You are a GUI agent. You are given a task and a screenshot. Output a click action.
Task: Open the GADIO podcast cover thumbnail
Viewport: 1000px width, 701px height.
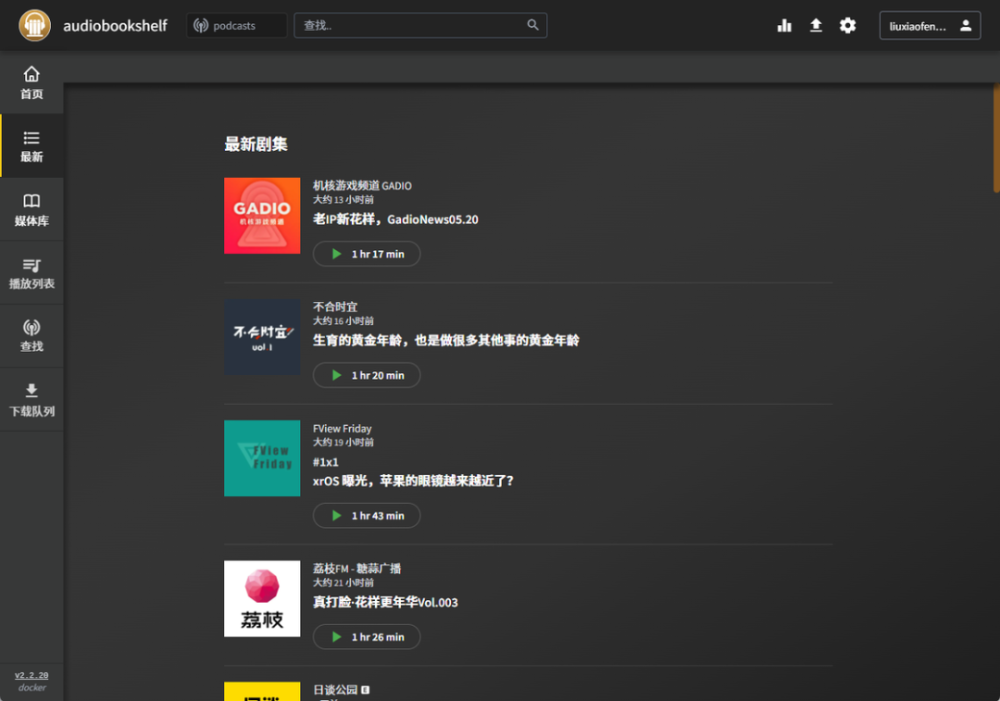[262, 216]
